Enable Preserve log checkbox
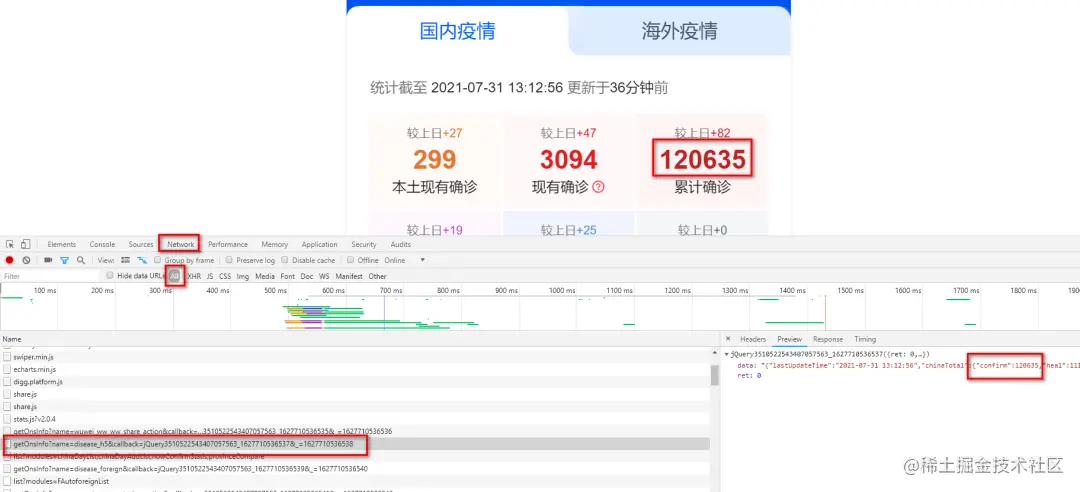 (x=229, y=260)
